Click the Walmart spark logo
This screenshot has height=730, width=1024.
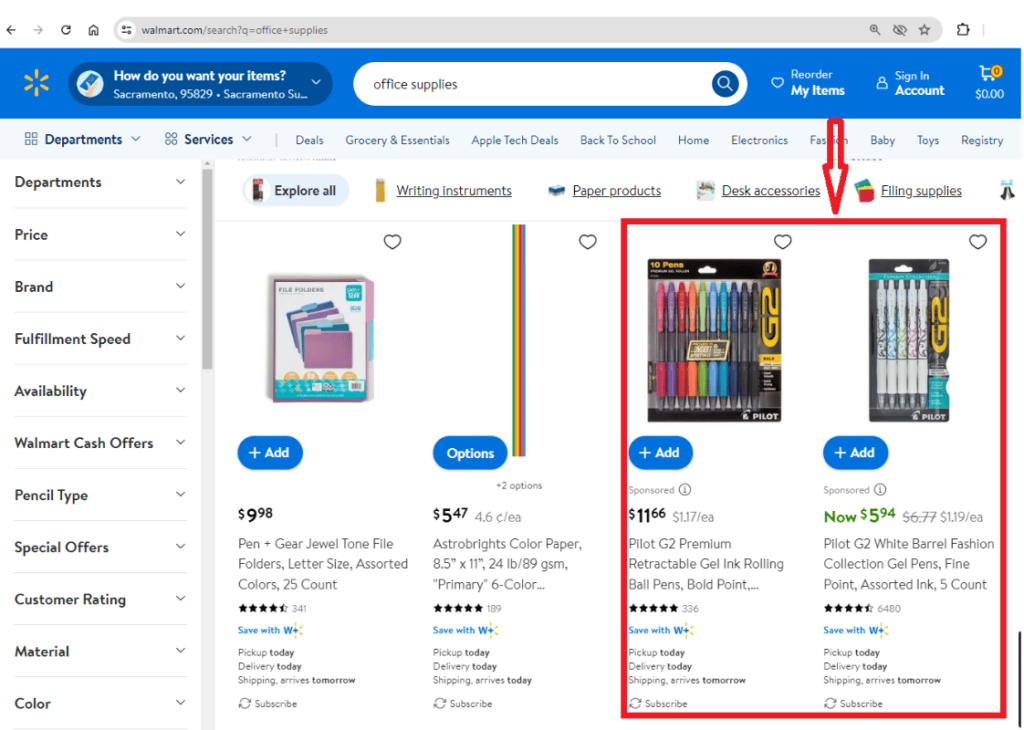click(x=36, y=83)
